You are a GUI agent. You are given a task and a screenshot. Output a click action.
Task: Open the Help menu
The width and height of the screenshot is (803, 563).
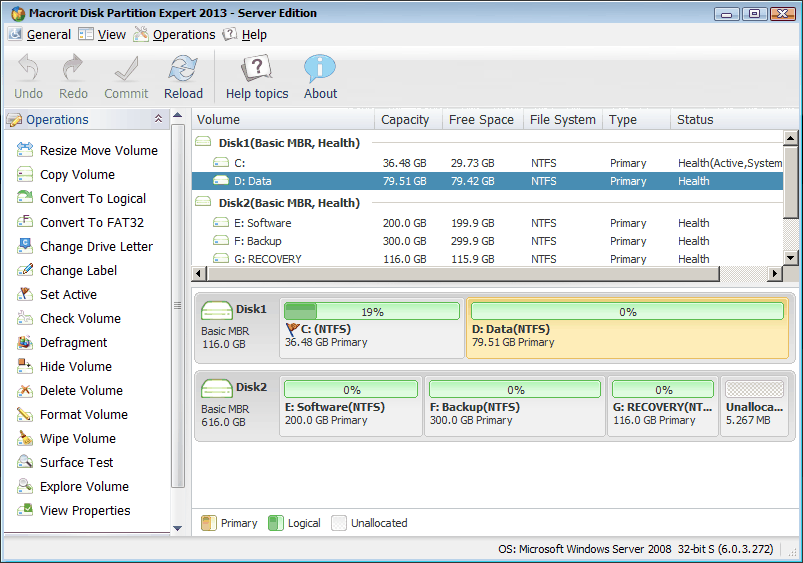(x=245, y=34)
